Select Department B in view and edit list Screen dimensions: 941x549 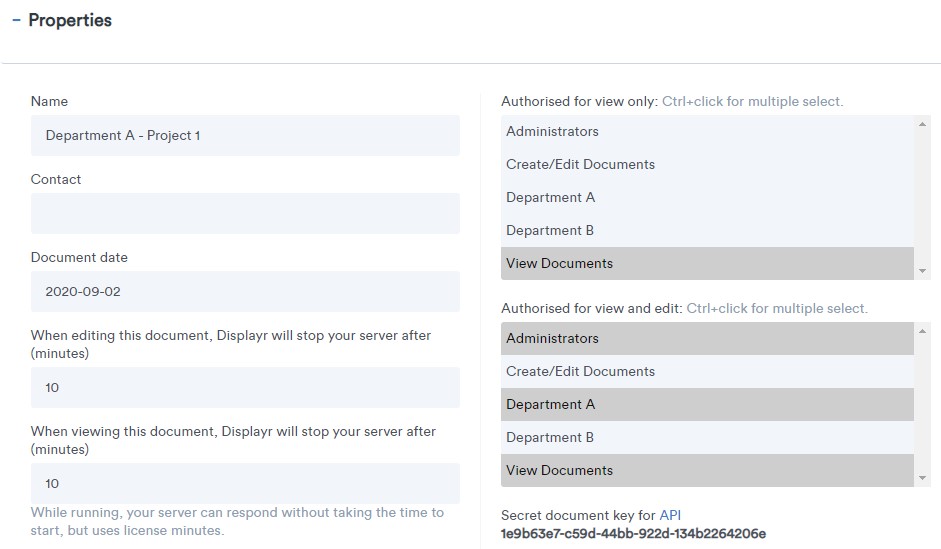click(x=707, y=437)
